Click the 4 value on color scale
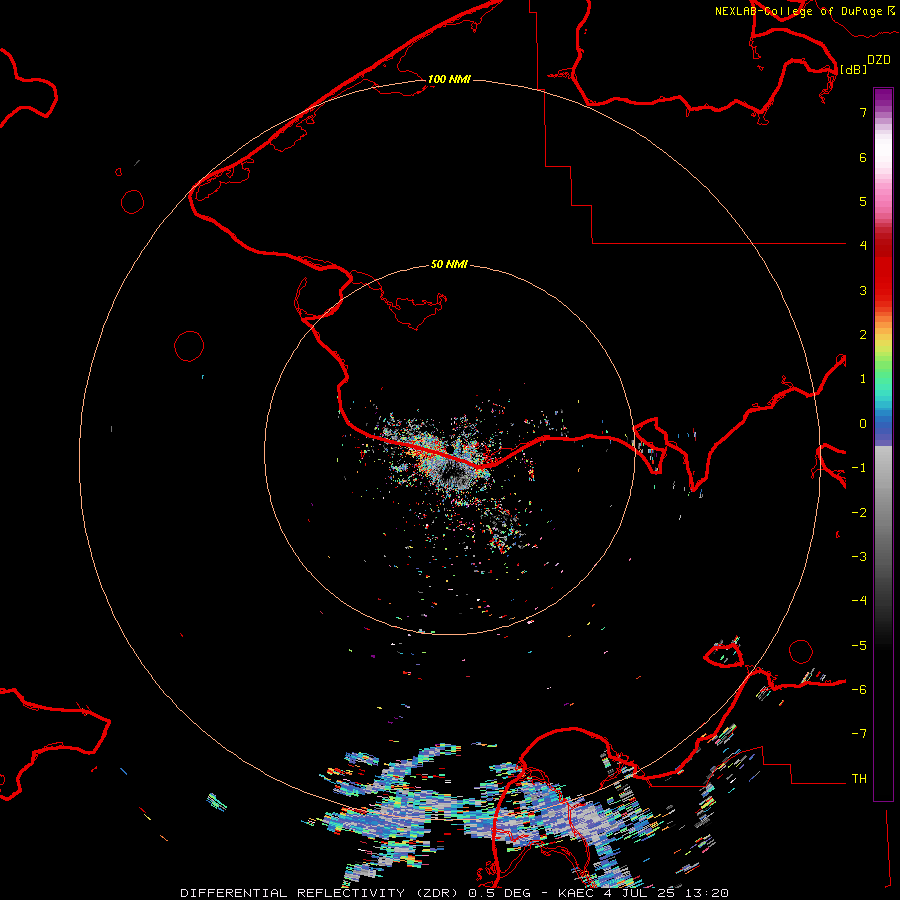 863,246
